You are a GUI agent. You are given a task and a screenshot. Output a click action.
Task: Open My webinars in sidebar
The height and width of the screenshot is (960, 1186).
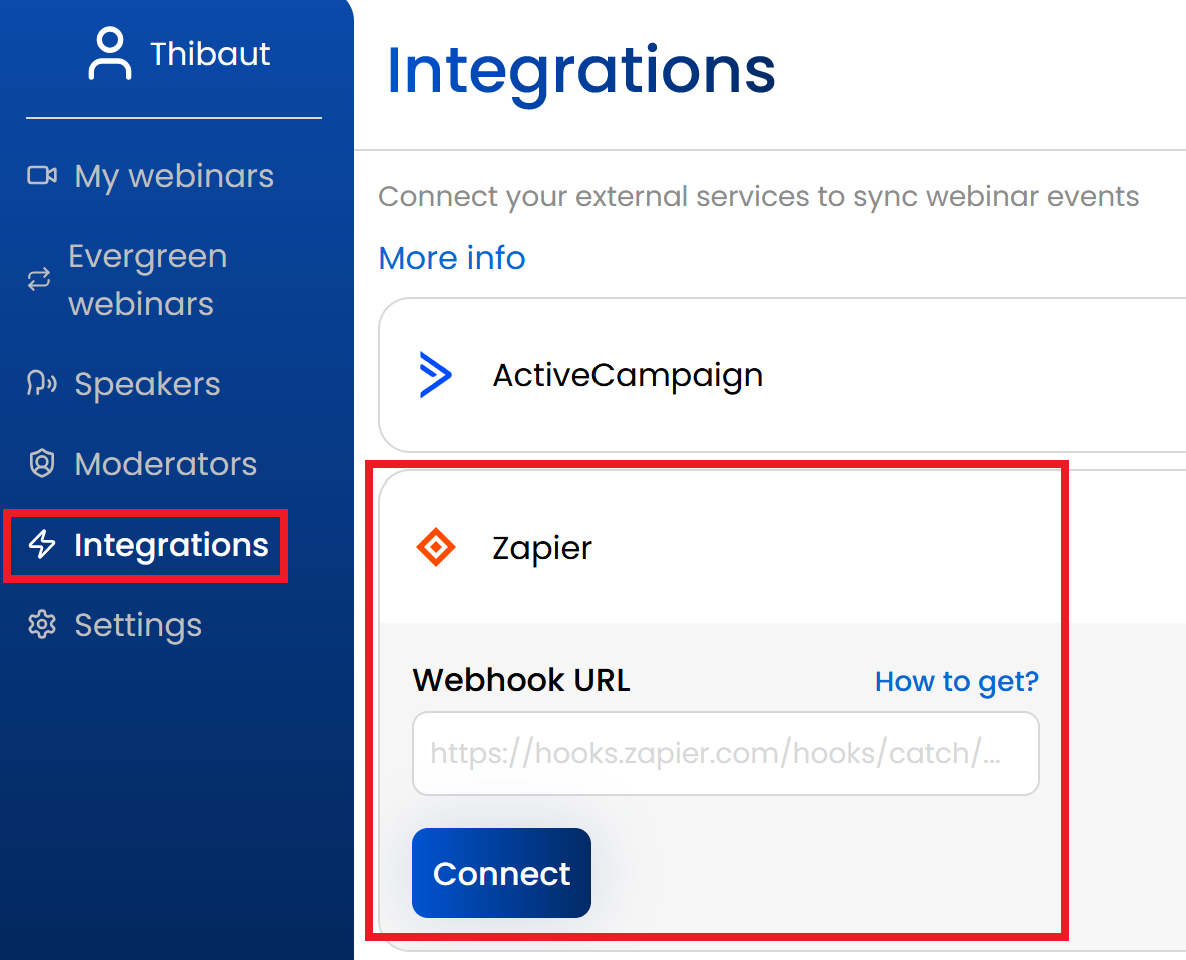[x=174, y=176]
